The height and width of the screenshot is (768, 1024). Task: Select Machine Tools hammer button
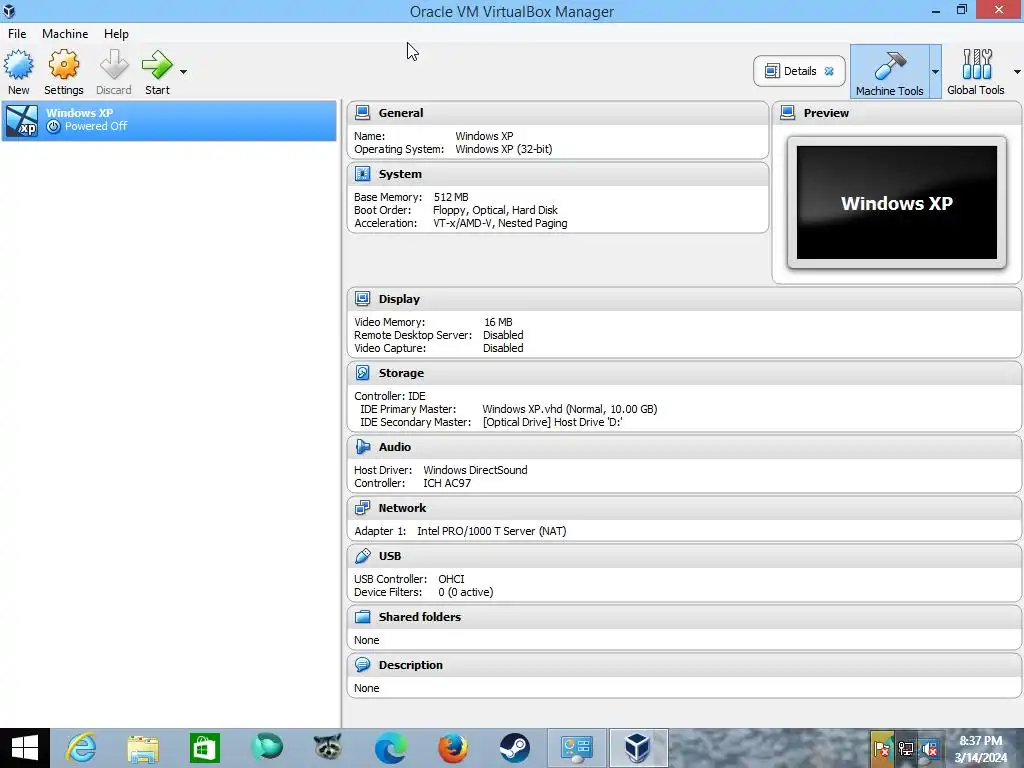pyautogui.click(x=889, y=72)
